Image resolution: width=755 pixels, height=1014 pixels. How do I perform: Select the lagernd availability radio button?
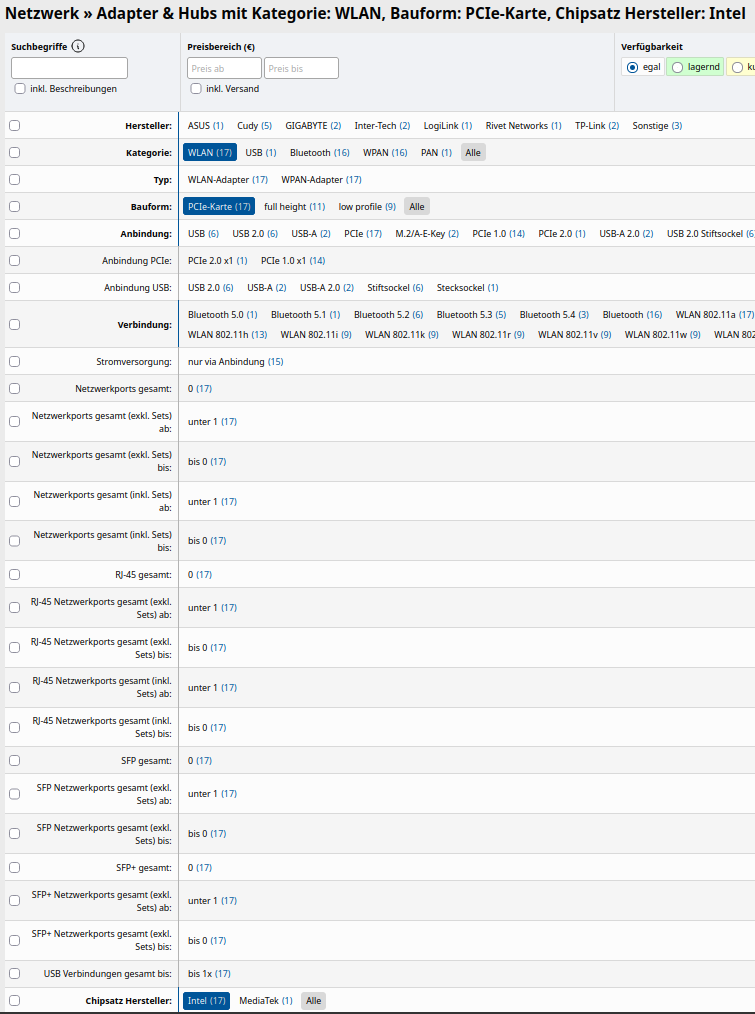(x=677, y=67)
